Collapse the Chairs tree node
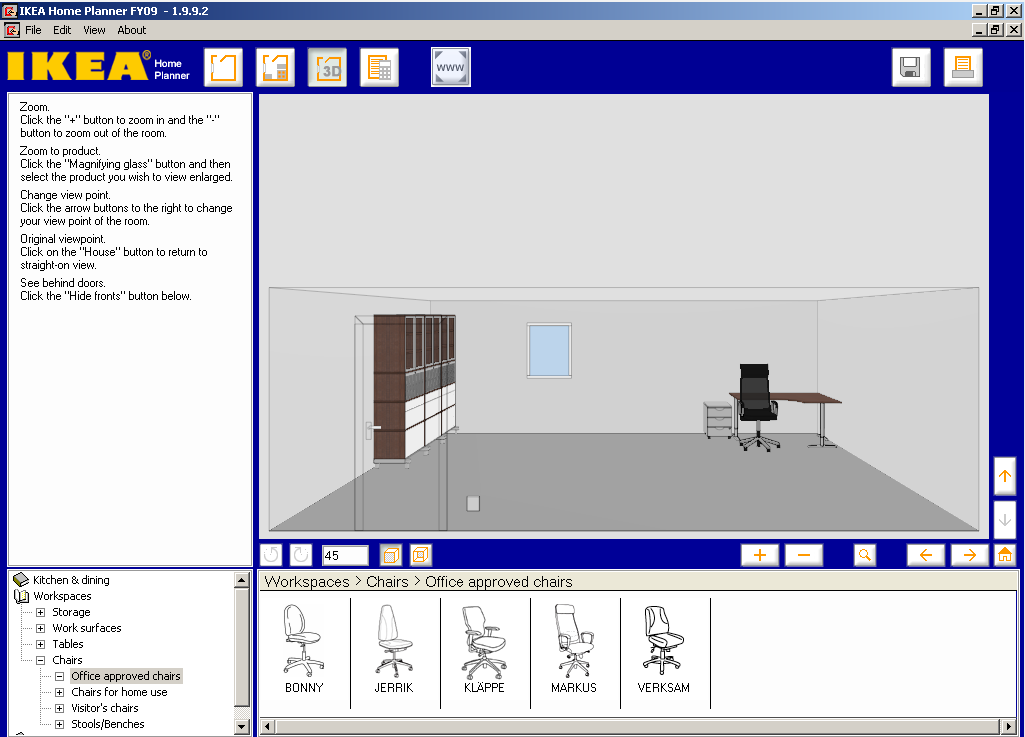 (x=41, y=660)
